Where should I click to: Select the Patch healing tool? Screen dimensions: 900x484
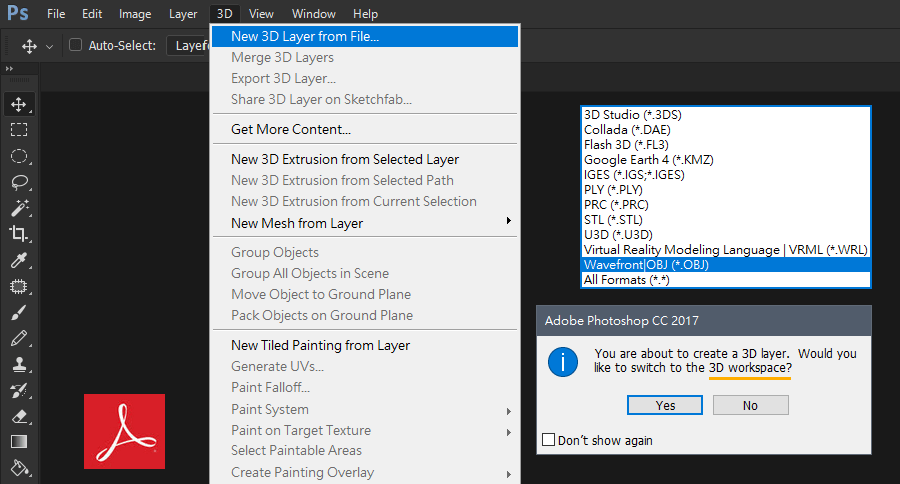pyautogui.click(x=19, y=286)
